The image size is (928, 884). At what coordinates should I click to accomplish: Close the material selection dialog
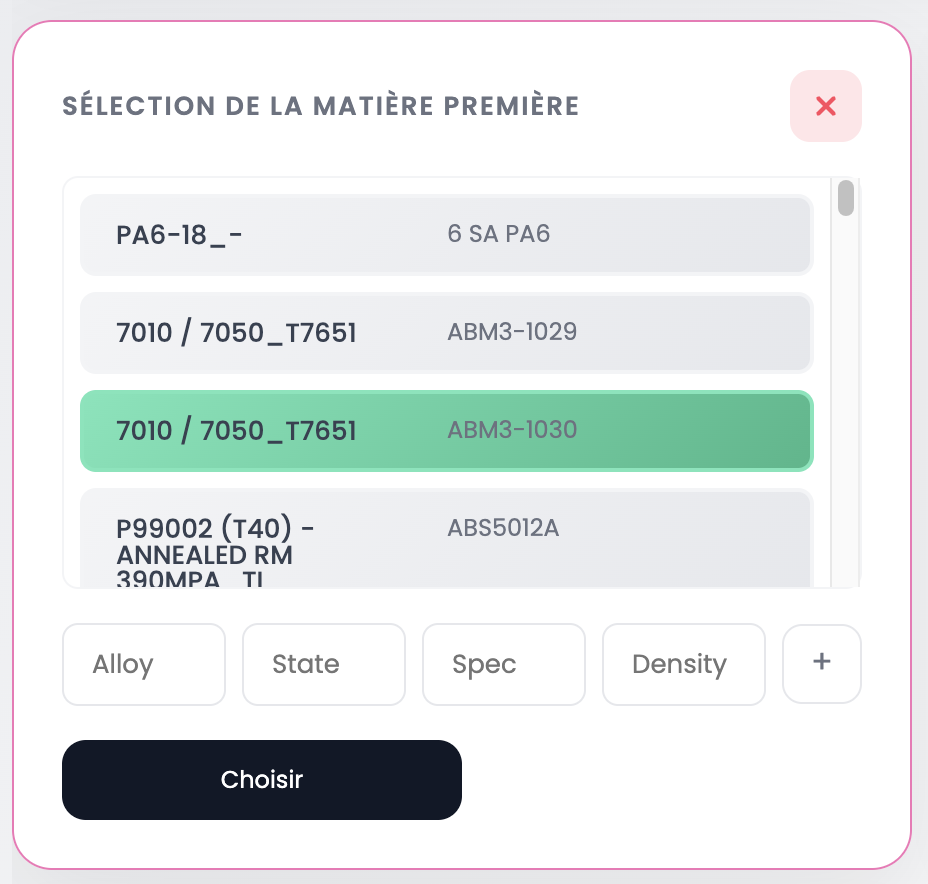pos(825,105)
